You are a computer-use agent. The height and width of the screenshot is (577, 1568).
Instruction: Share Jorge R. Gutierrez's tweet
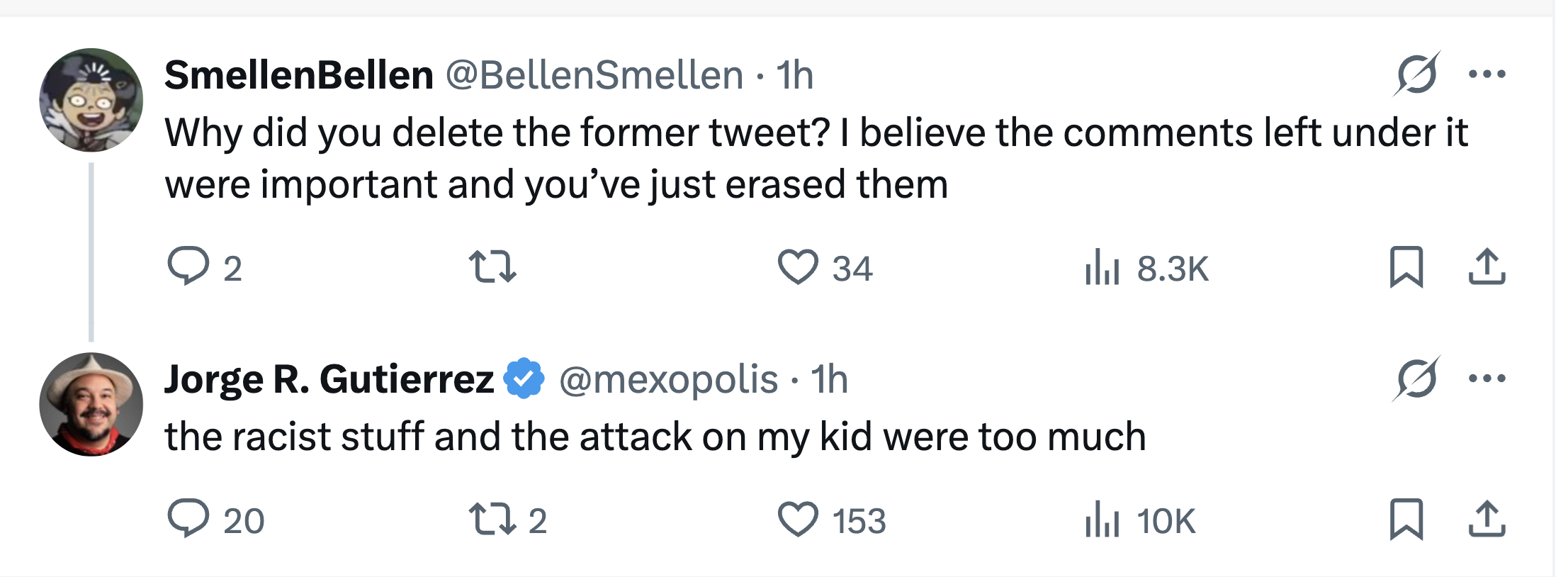1487,519
